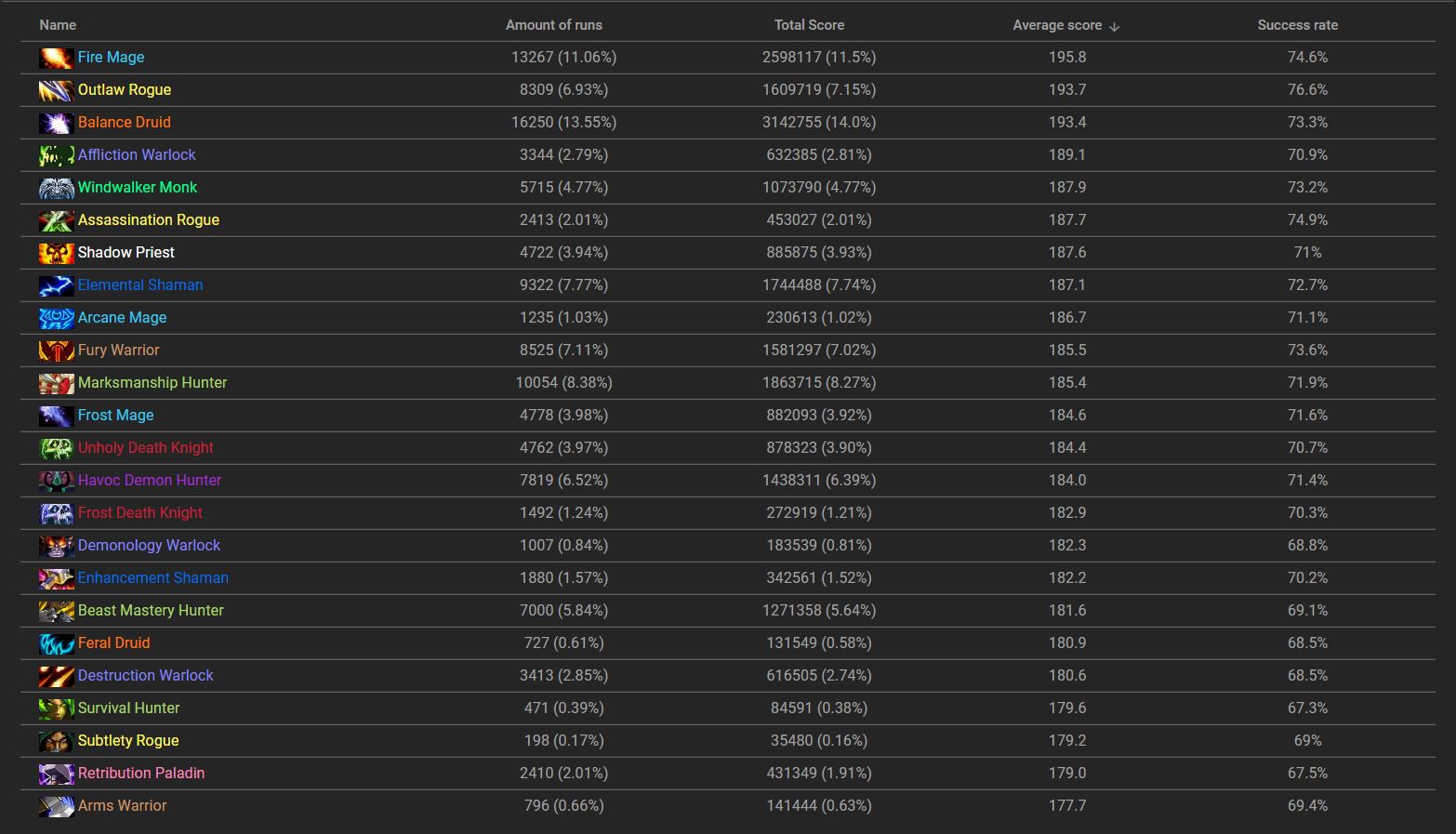Click the sort arrow beside Average score
Viewport: 1456px width, 834px height.
(x=1114, y=26)
